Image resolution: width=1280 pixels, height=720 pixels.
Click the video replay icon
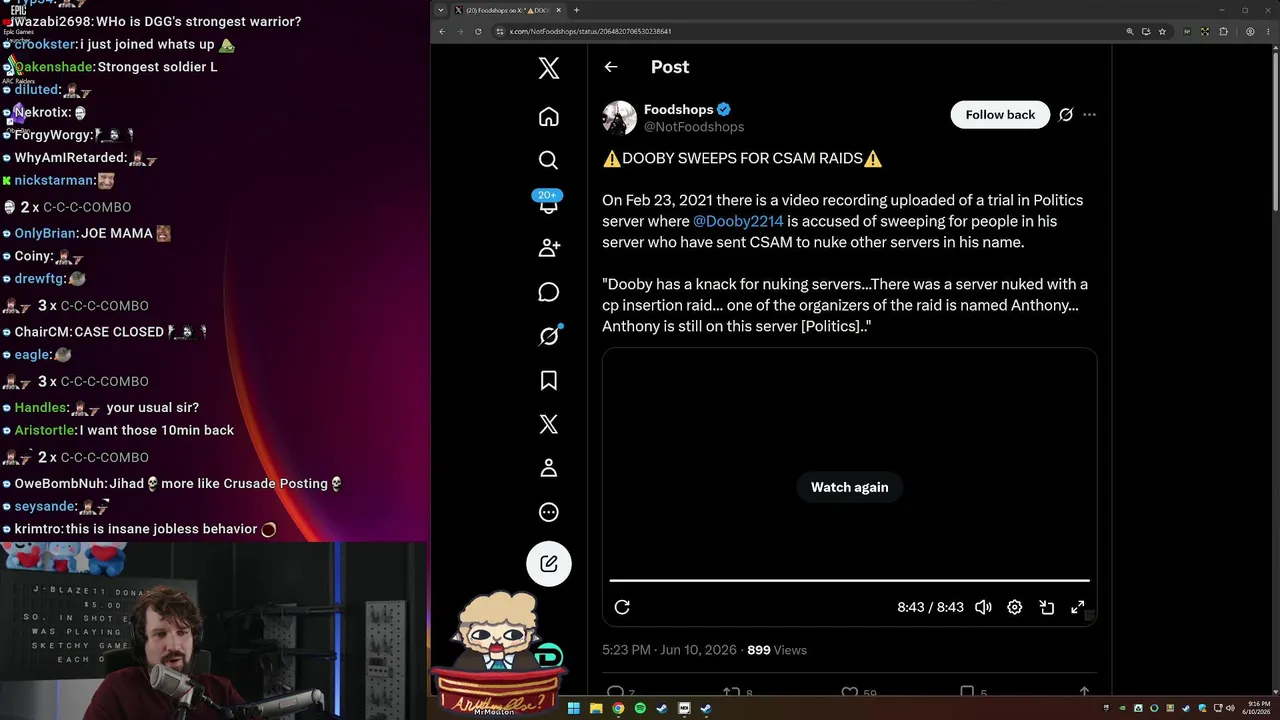(622, 607)
